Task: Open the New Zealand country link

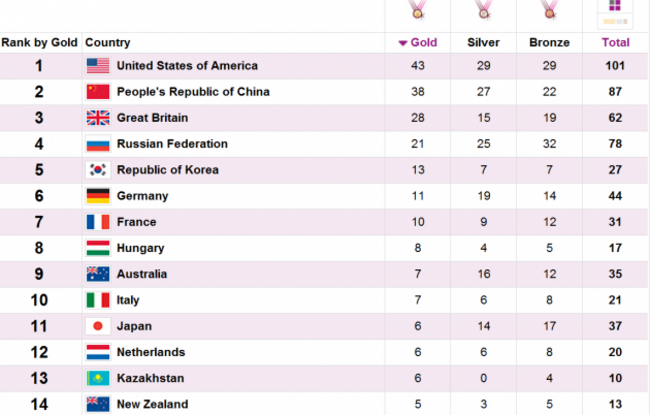Action: coord(151,404)
